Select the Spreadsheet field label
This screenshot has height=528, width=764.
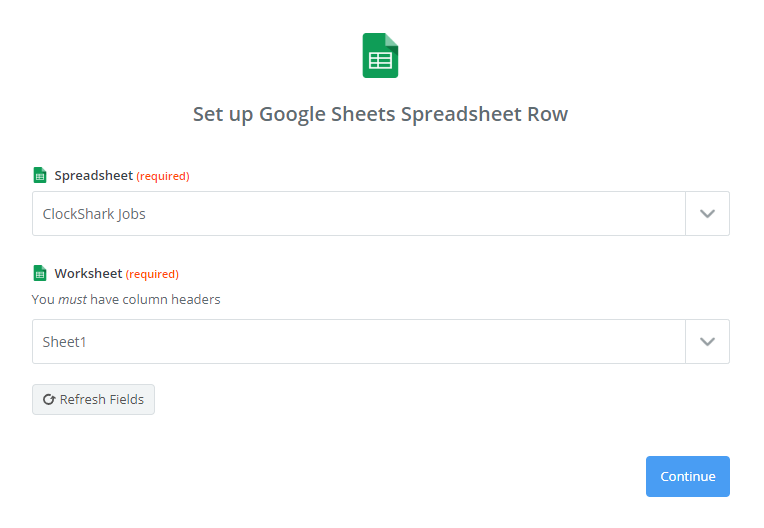click(x=94, y=175)
